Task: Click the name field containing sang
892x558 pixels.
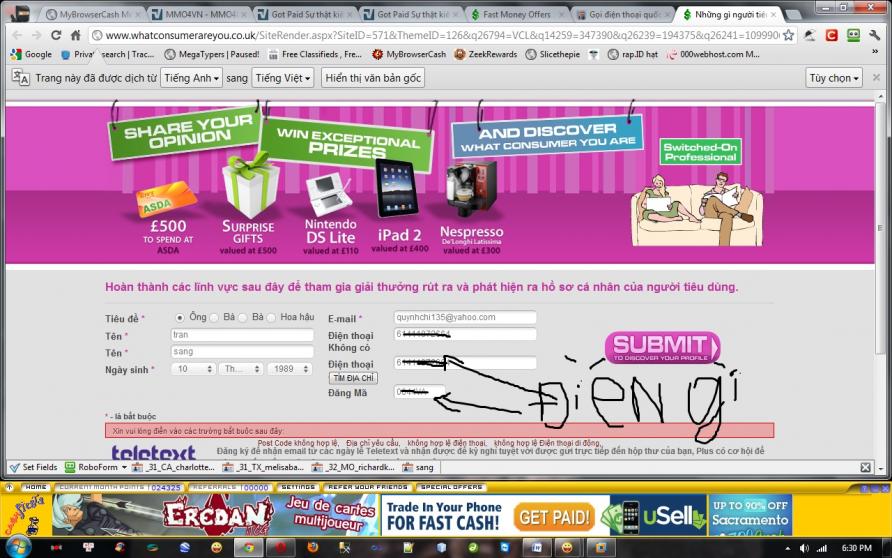Action: 242,352
